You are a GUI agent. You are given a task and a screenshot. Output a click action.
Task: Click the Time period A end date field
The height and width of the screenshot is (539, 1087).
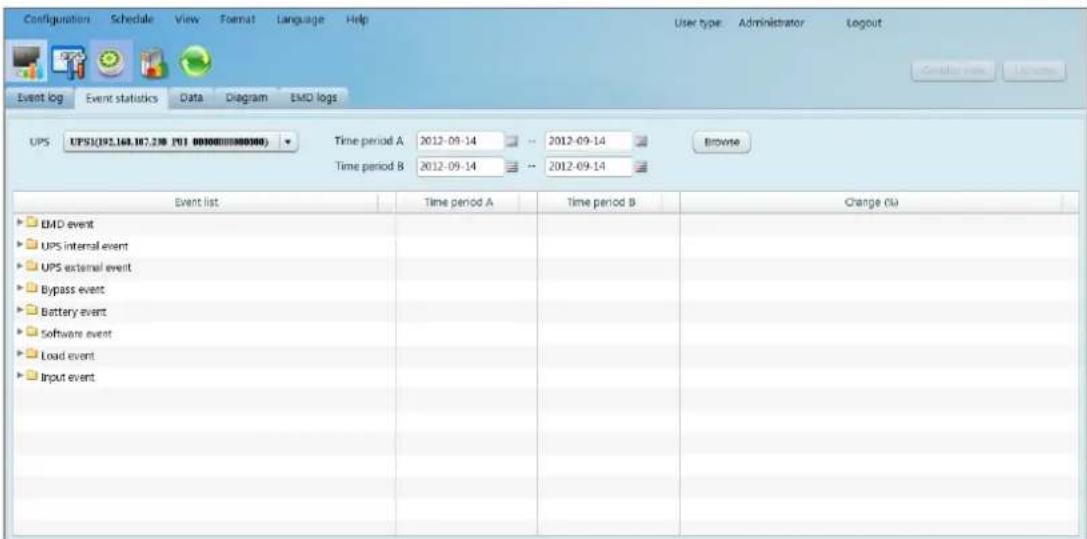pos(589,142)
